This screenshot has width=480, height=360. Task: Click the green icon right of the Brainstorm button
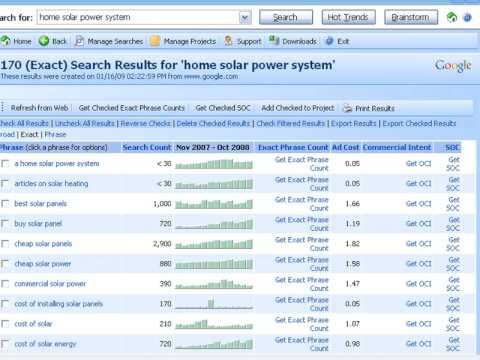(452, 17)
